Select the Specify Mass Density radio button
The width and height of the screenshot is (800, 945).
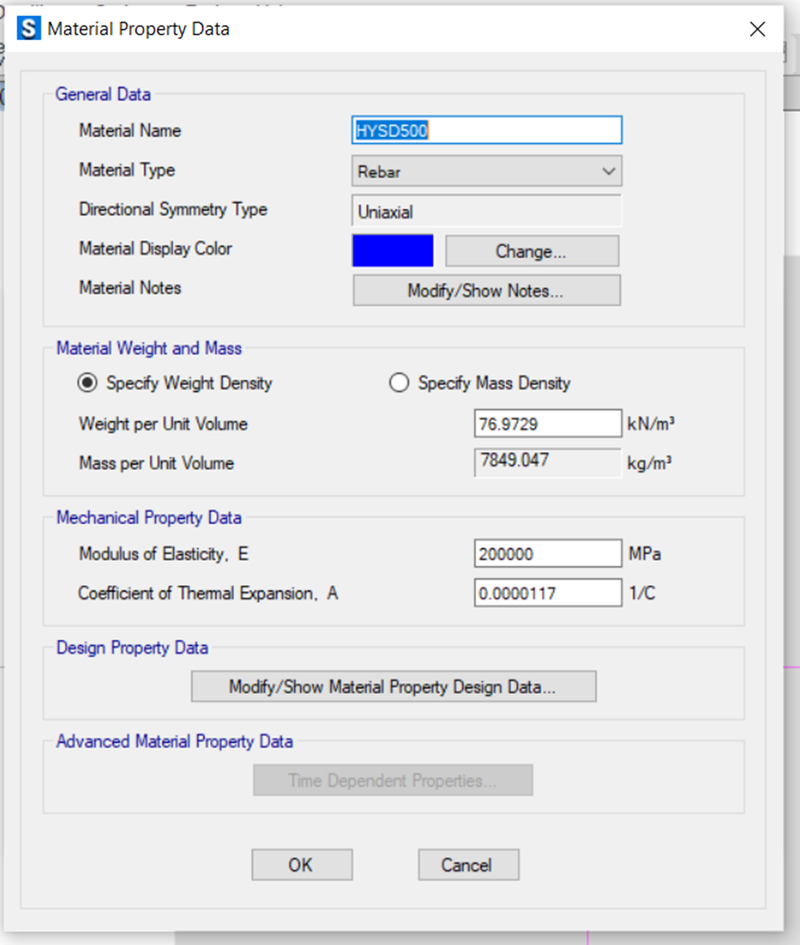coord(399,383)
